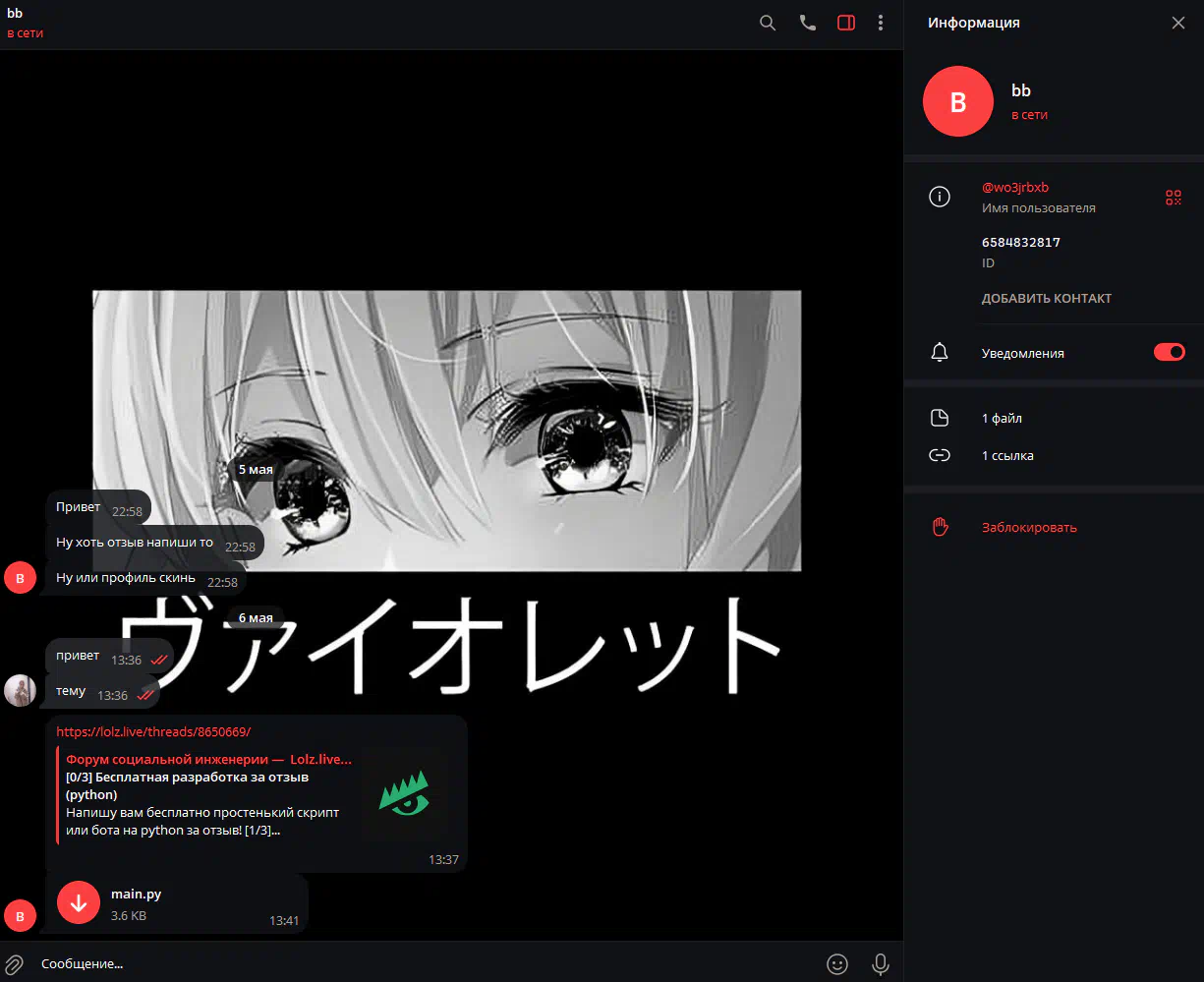Image resolution: width=1204 pixels, height=982 pixels.
Task: Click my avatar beside 'тему' message
Action: coord(21,691)
